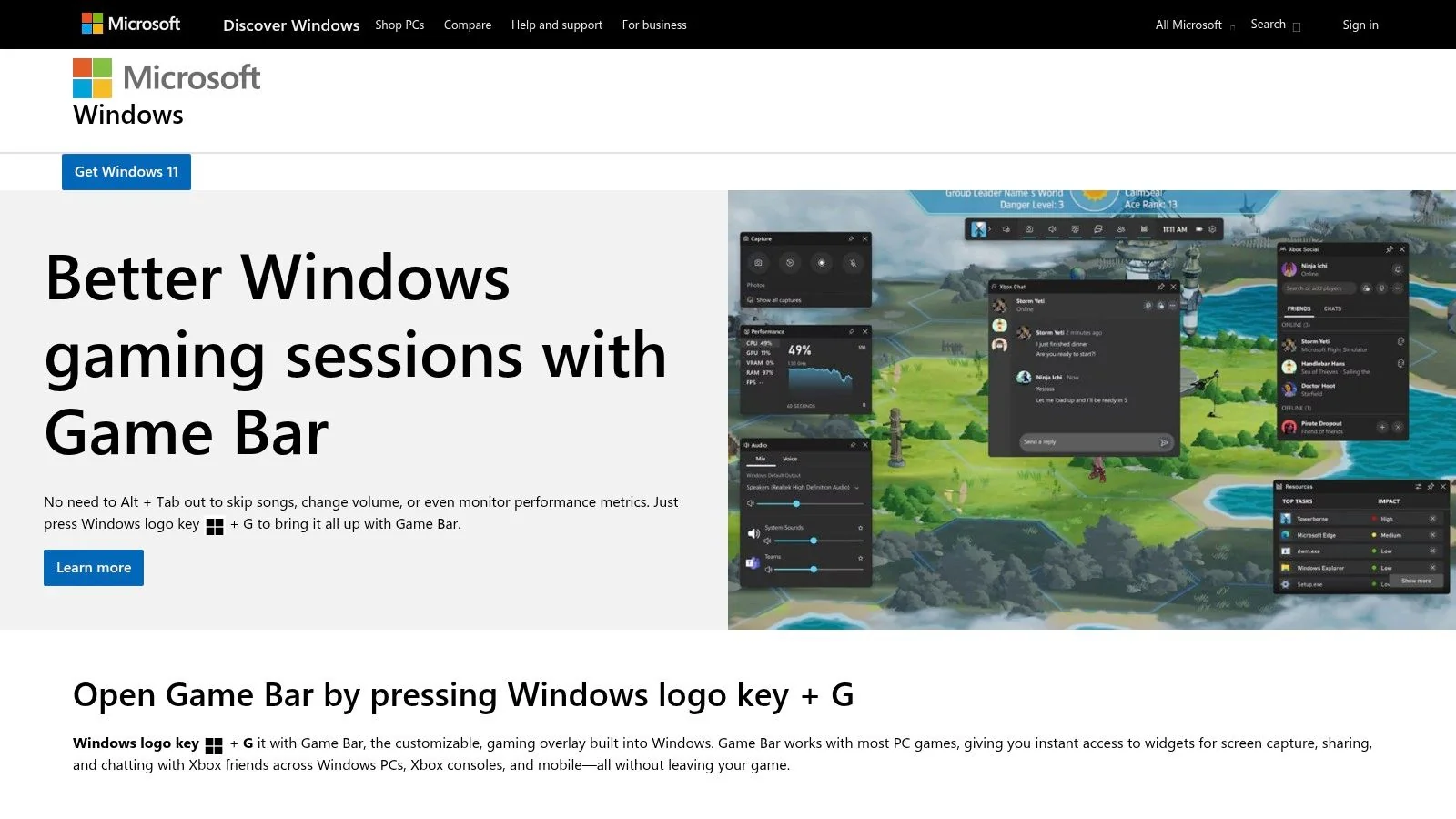Pin the Performance widget in the image
The image size is (1456, 819).
tap(851, 331)
